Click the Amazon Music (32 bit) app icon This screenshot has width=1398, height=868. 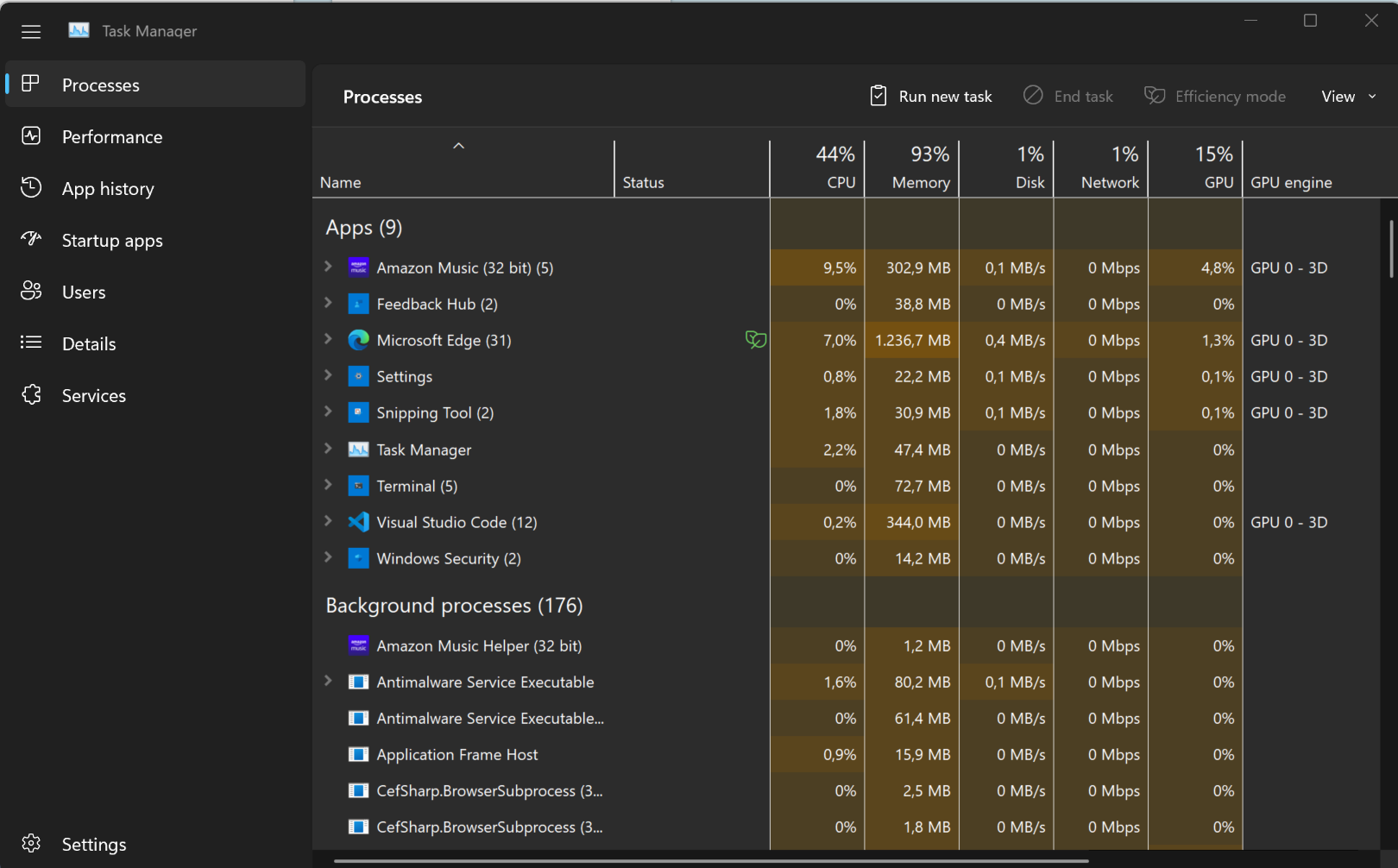(x=358, y=267)
